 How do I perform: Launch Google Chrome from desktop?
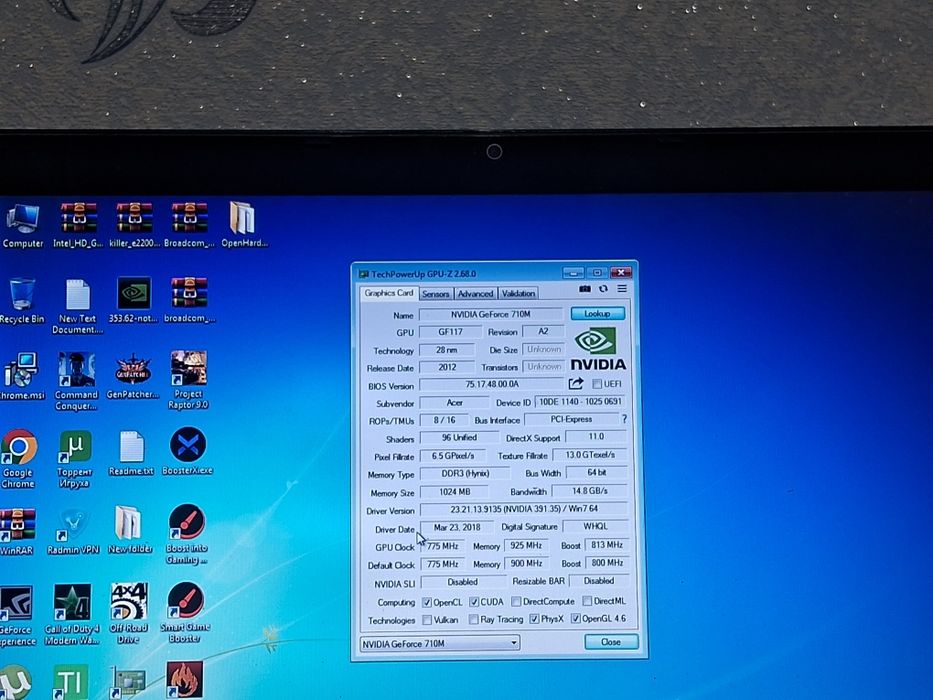tap(18, 458)
